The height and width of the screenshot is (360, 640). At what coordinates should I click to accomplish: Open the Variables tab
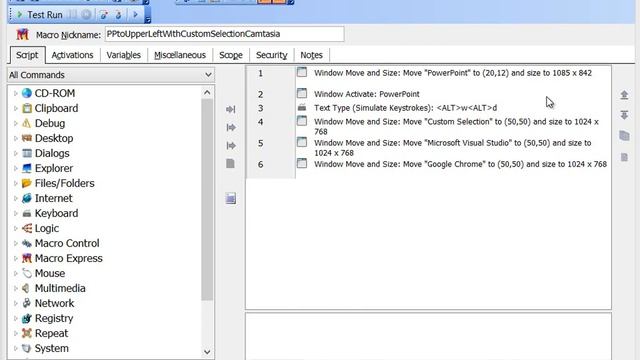tap(123, 55)
